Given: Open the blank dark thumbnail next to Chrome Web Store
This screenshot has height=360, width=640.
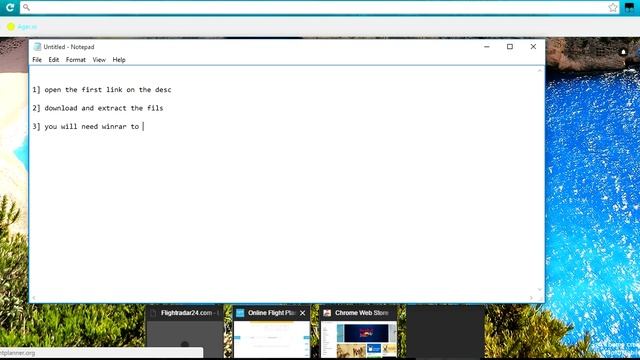Looking at the screenshot, I should pos(445,332).
